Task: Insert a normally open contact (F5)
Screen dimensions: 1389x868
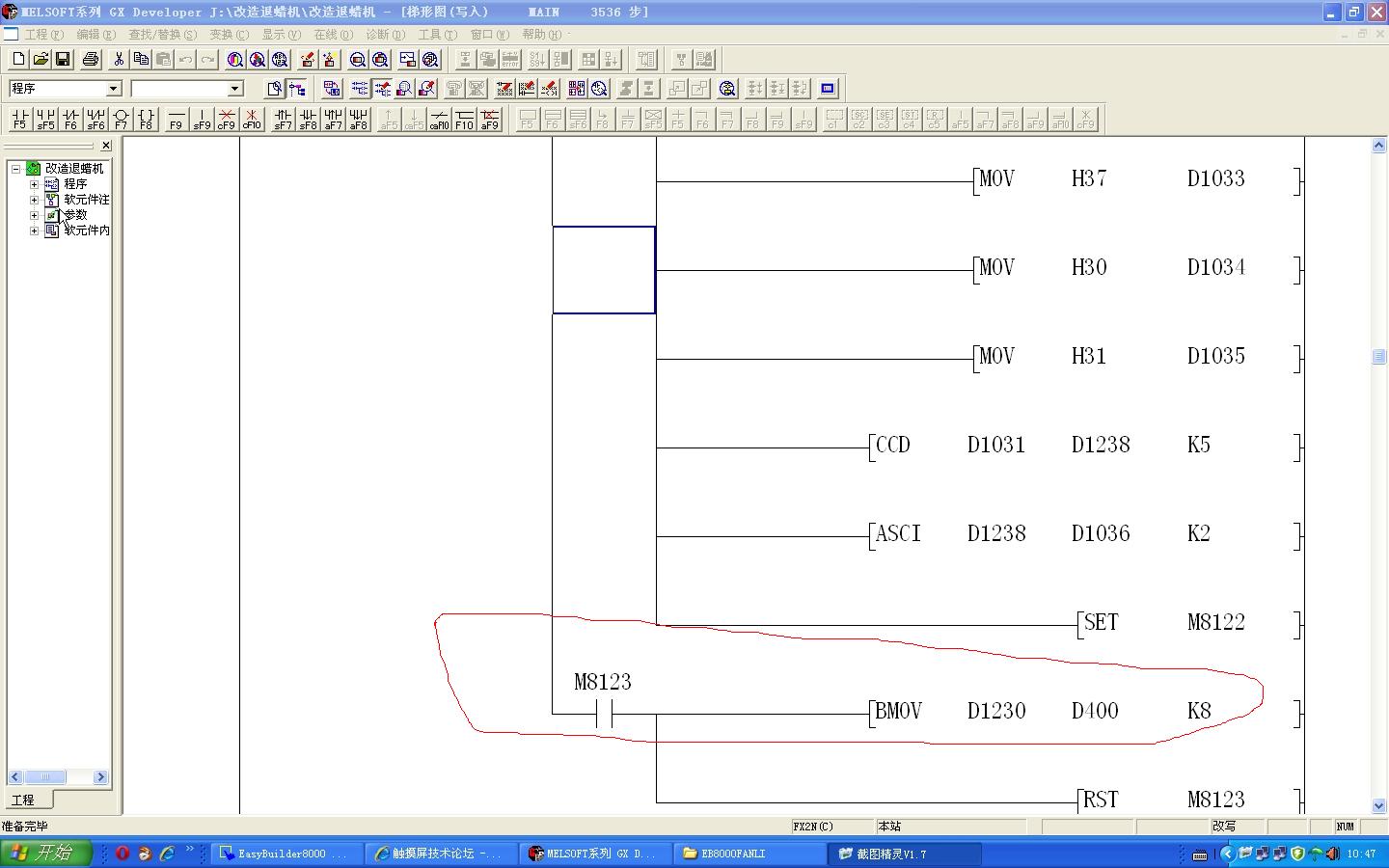Action: [x=19, y=119]
